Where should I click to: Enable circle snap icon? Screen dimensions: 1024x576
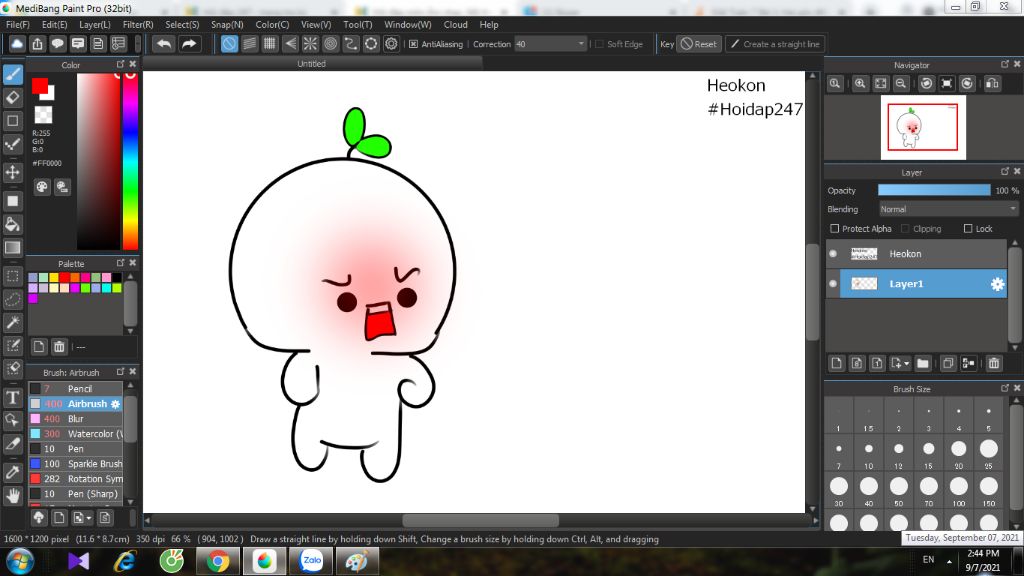tap(330, 44)
